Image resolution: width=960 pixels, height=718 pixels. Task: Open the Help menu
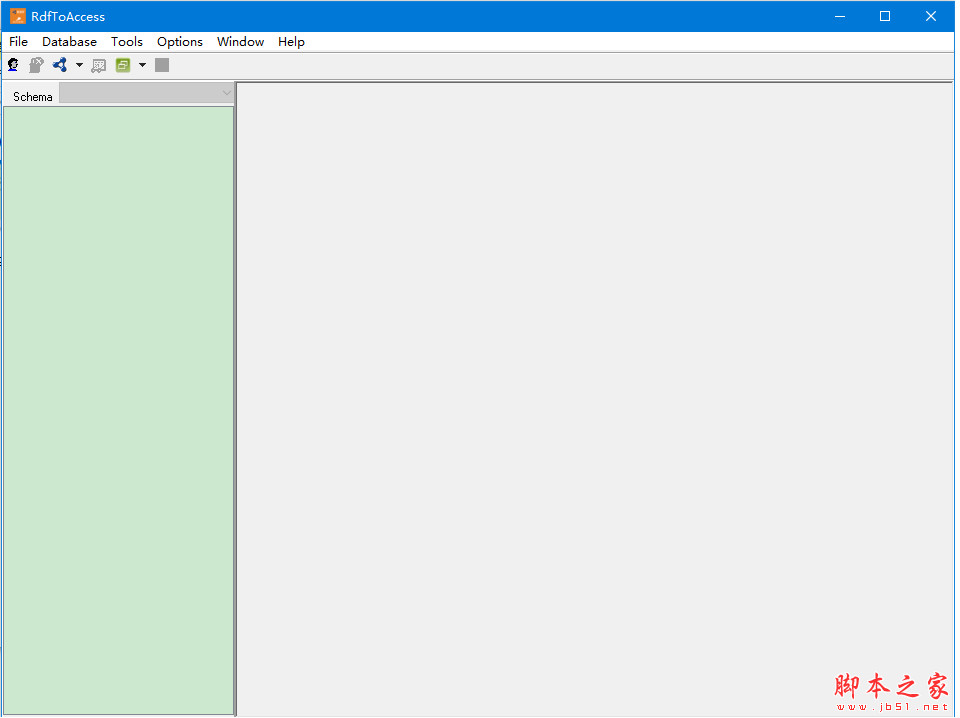[291, 42]
